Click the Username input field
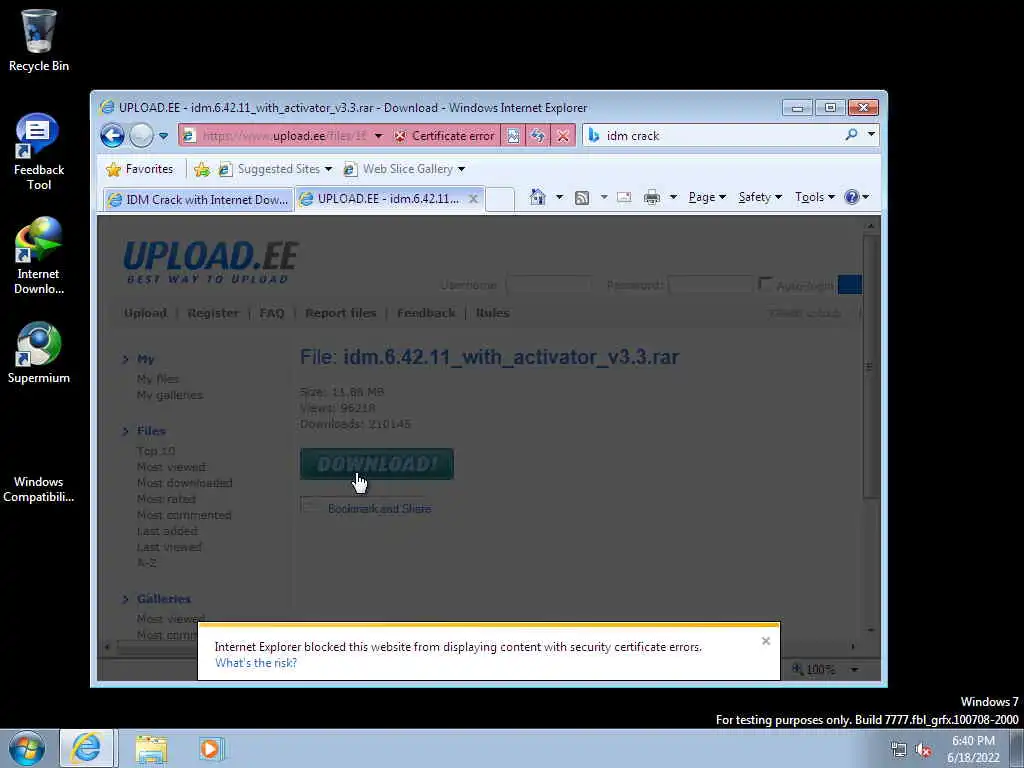This screenshot has height=768, width=1024. (x=548, y=285)
